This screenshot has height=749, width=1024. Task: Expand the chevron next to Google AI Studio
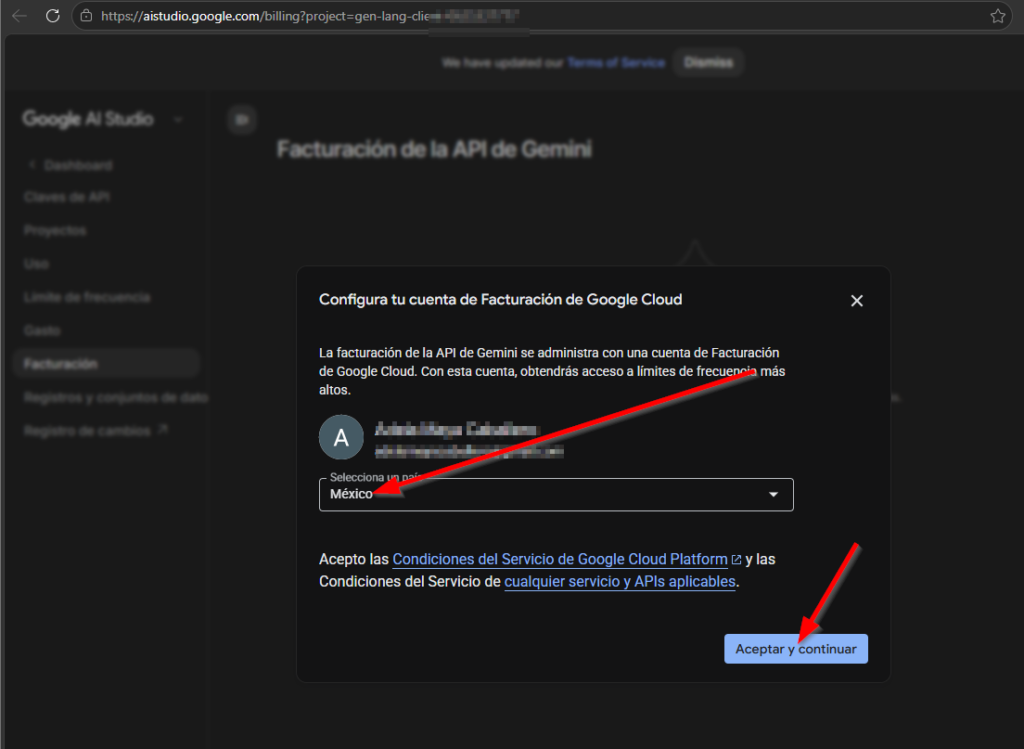pyautogui.click(x=178, y=120)
